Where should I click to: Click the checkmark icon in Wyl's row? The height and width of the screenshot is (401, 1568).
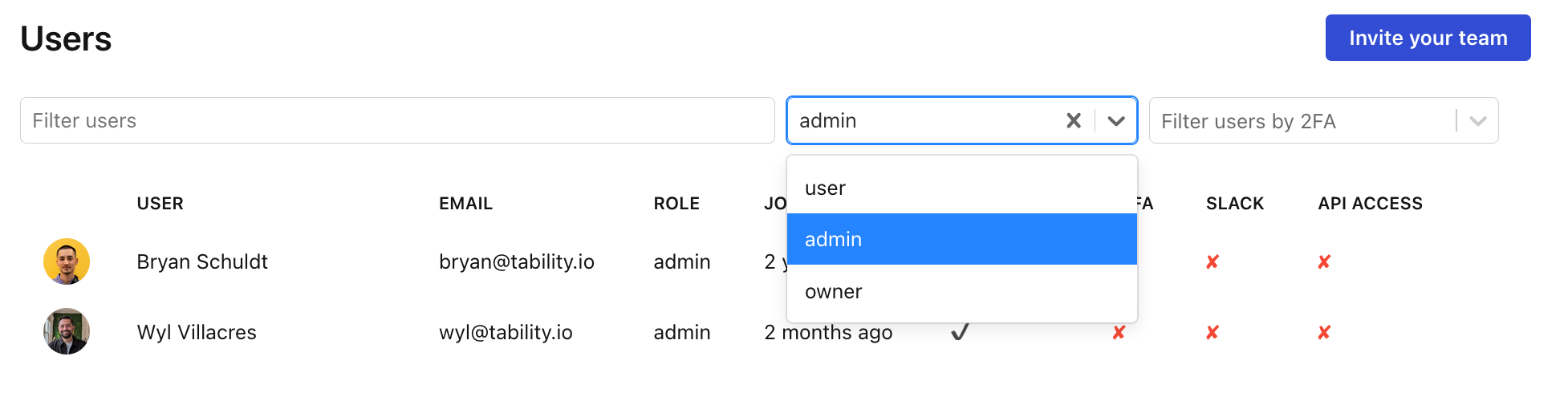click(x=960, y=331)
